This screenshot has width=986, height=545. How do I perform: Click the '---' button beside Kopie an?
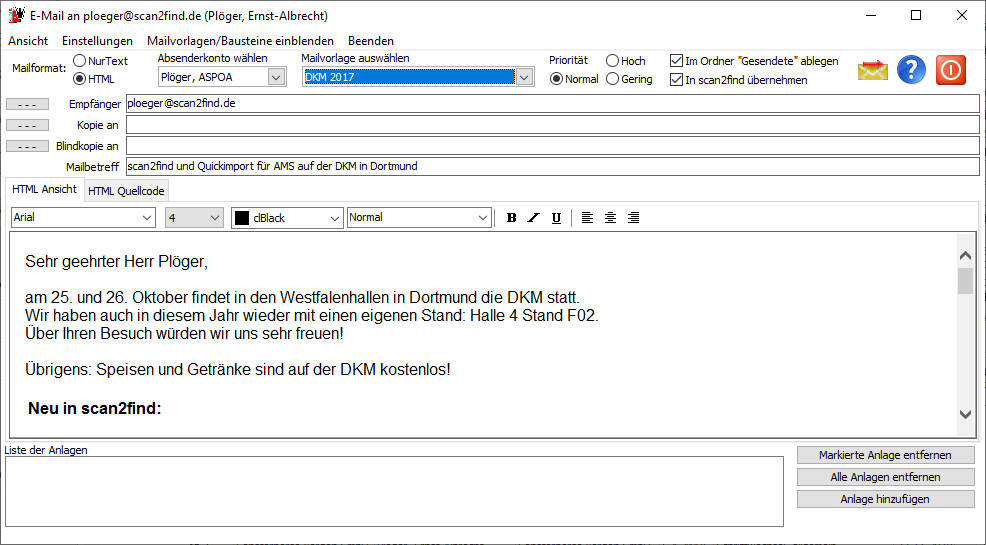[x=27, y=126]
